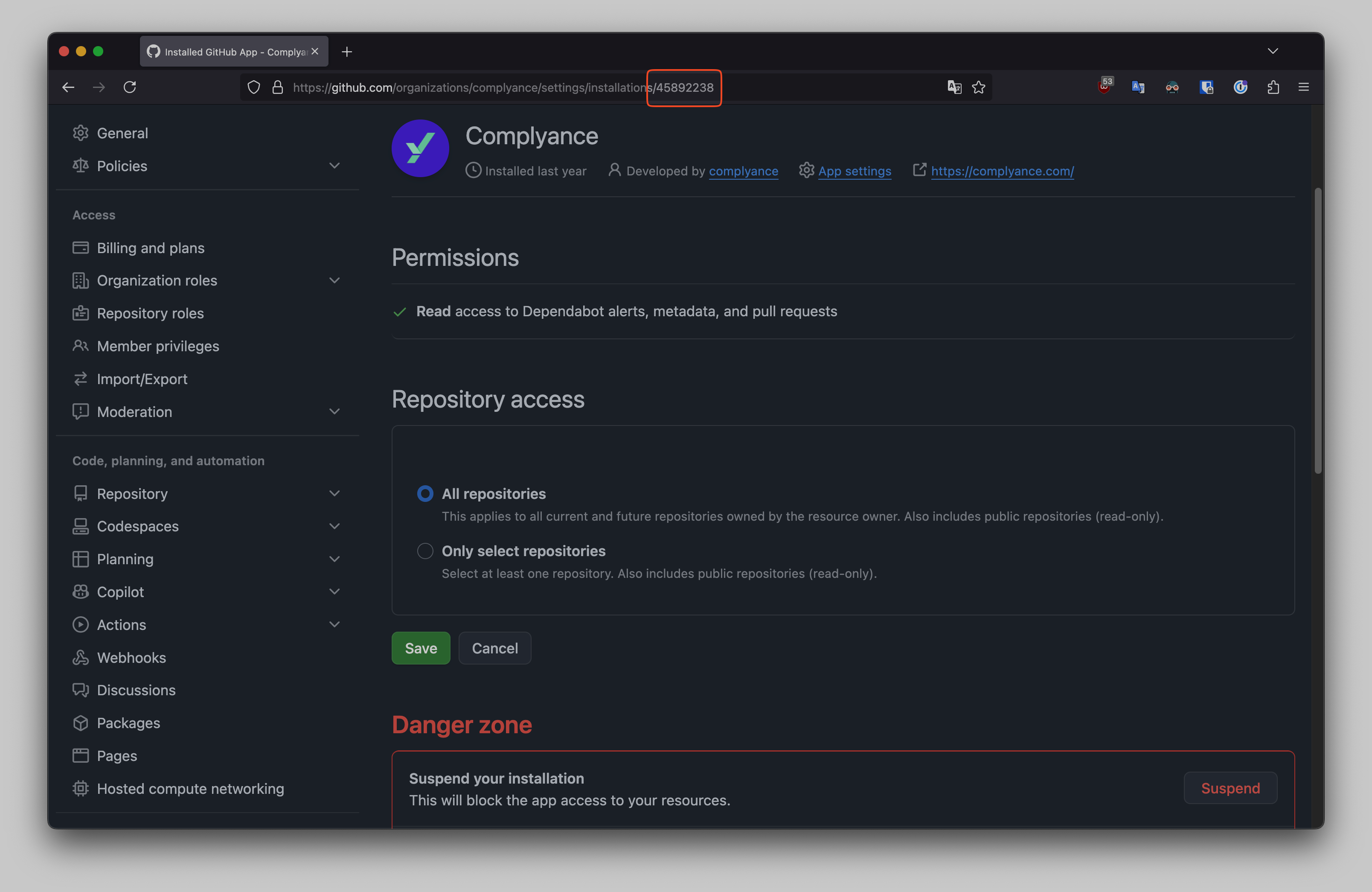
Task: Select the Installed GitHub App browser tab
Action: click(x=234, y=51)
